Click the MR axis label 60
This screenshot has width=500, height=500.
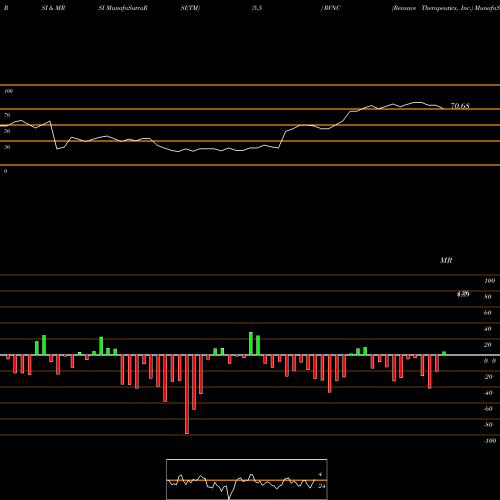(488, 313)
